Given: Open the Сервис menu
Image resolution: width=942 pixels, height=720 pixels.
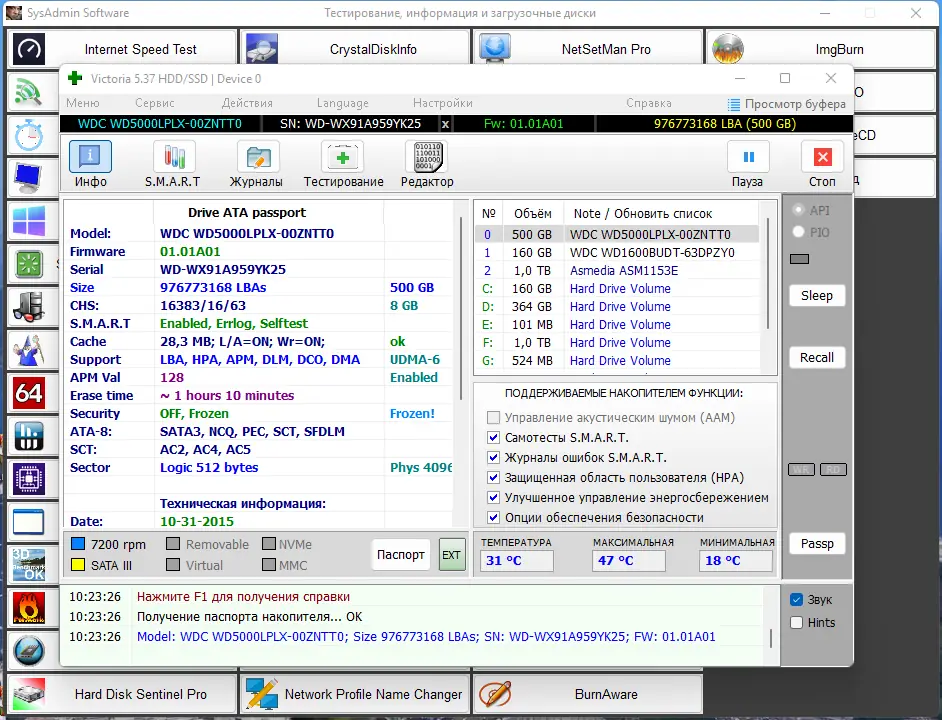Looking at the screenshot, I should click(154, 103).
